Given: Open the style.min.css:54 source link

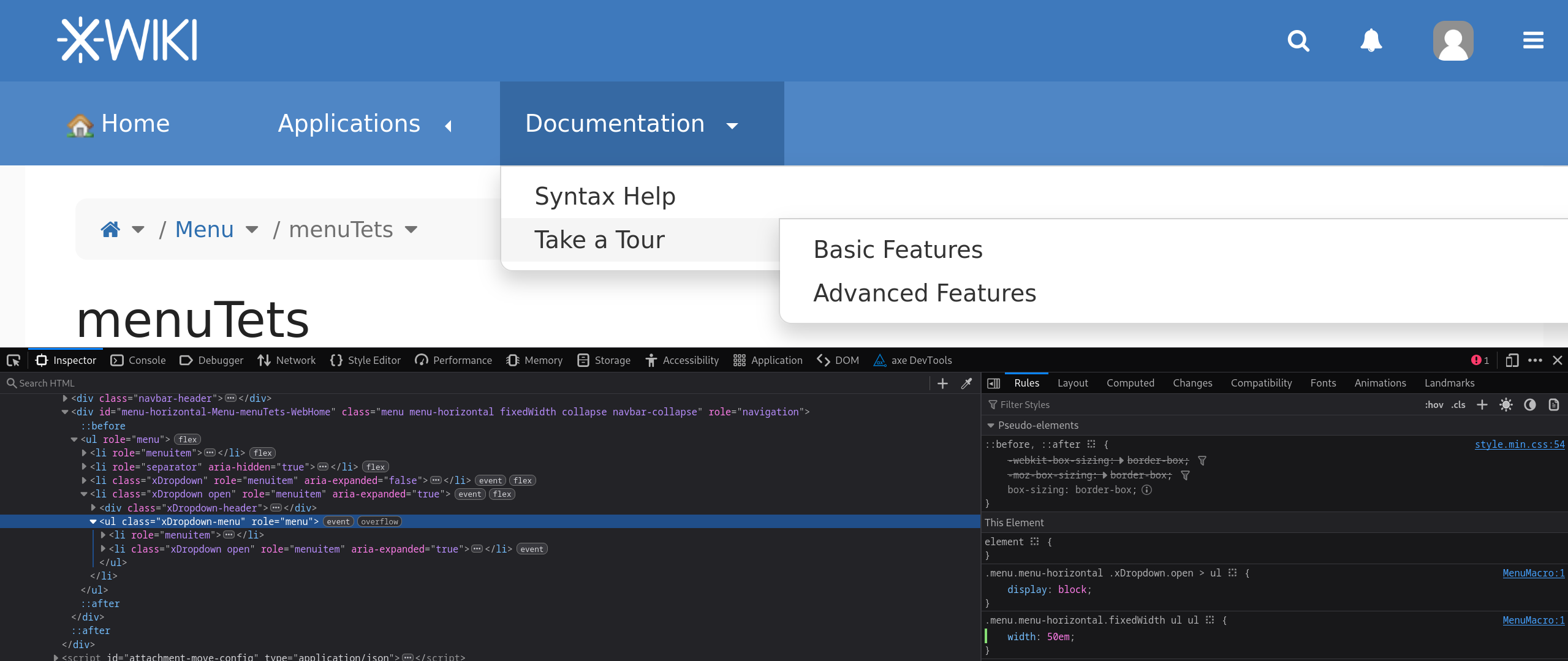Looking at the screenshot, I should [1519, 445].
